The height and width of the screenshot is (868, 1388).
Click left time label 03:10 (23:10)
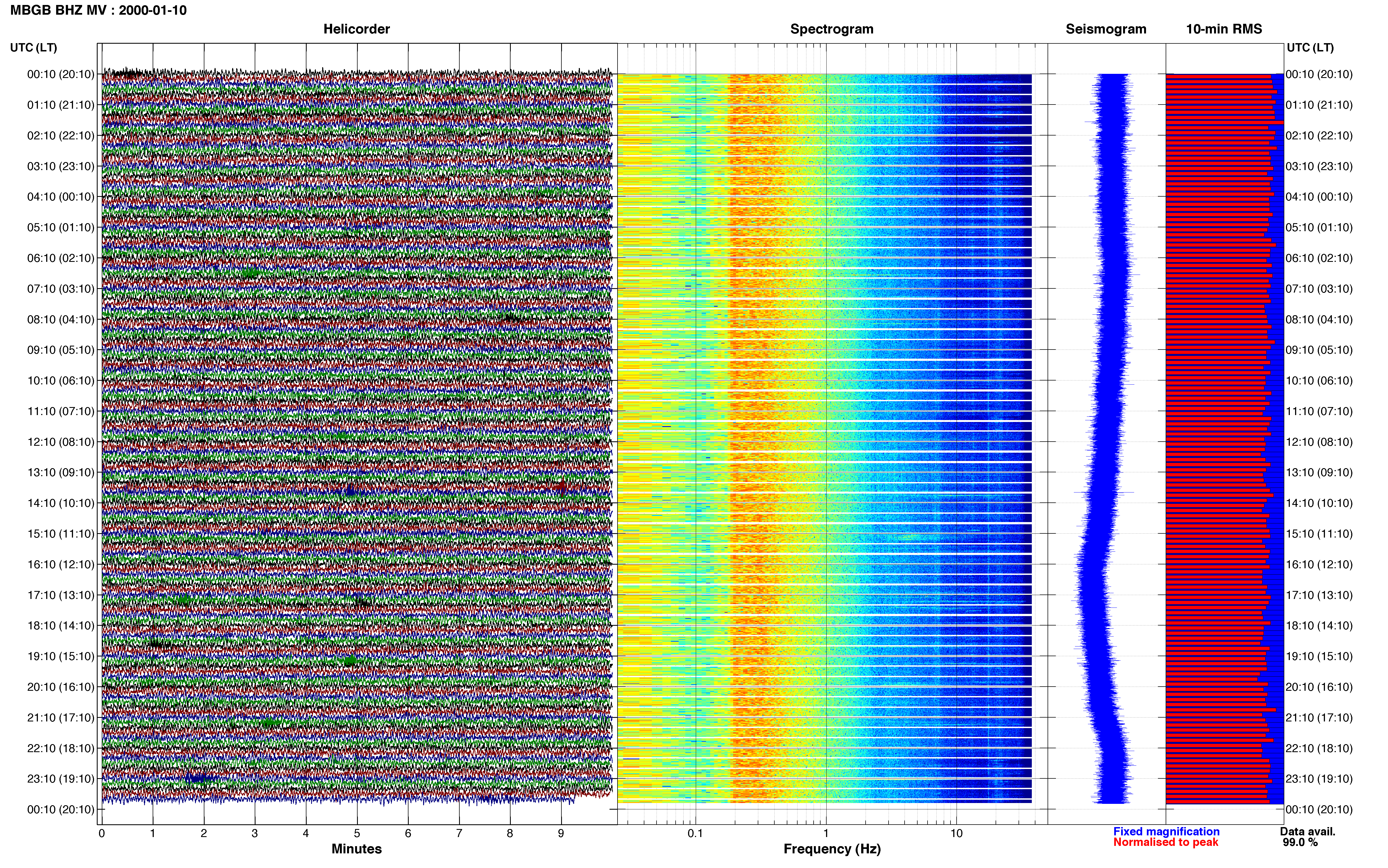60,166
